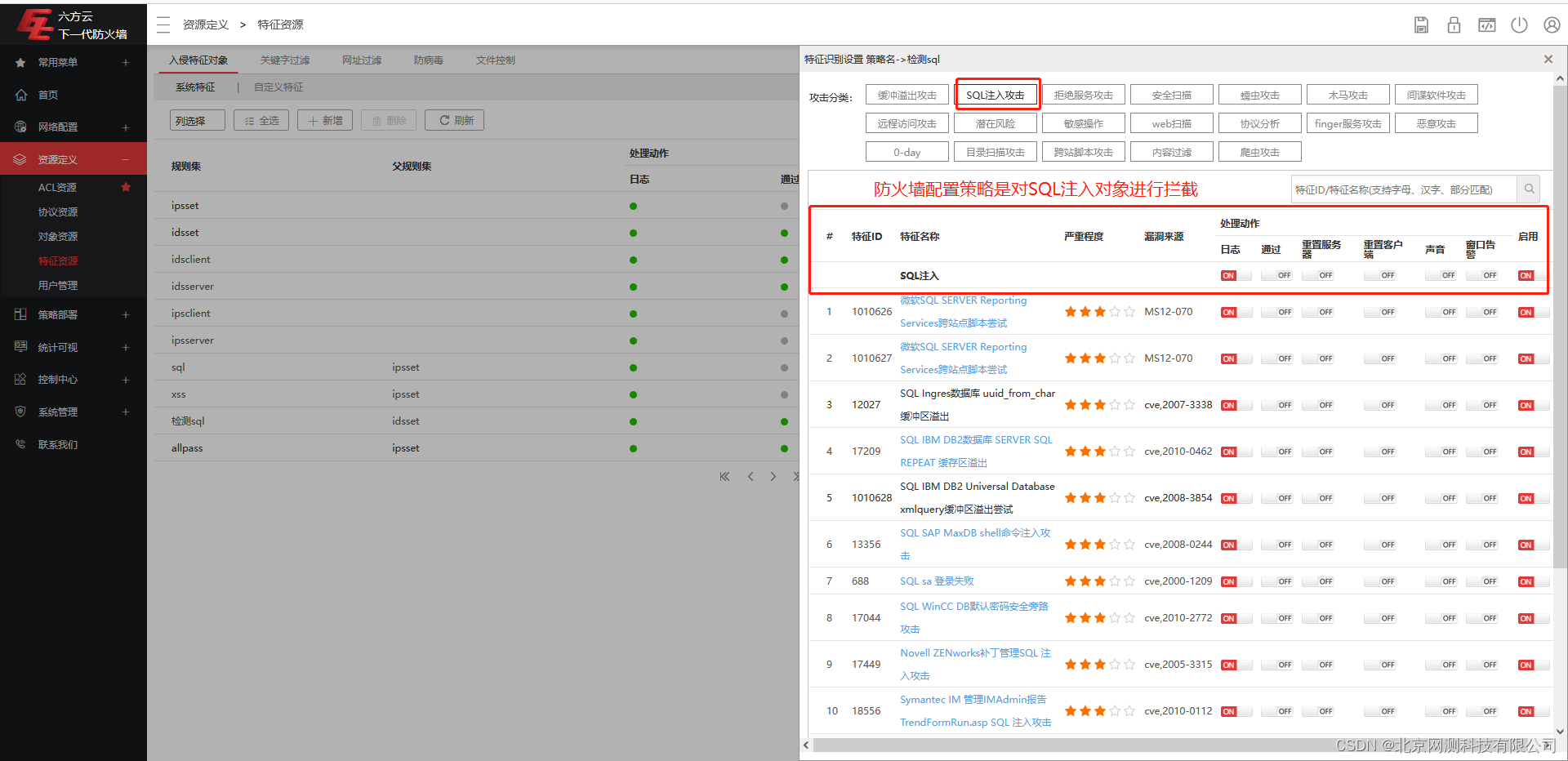Click the 全选 button

pyautogui.click(x=261, y=121)
